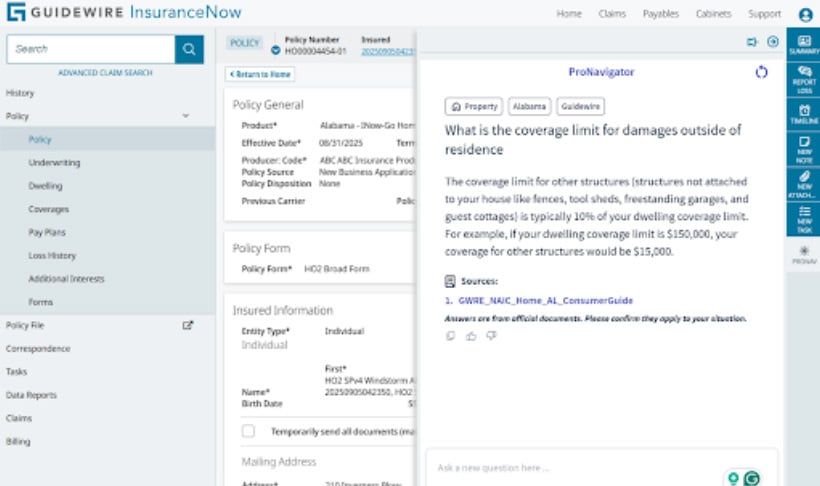Click Return to Home button

pyautogui.click(x=260, y=74)
